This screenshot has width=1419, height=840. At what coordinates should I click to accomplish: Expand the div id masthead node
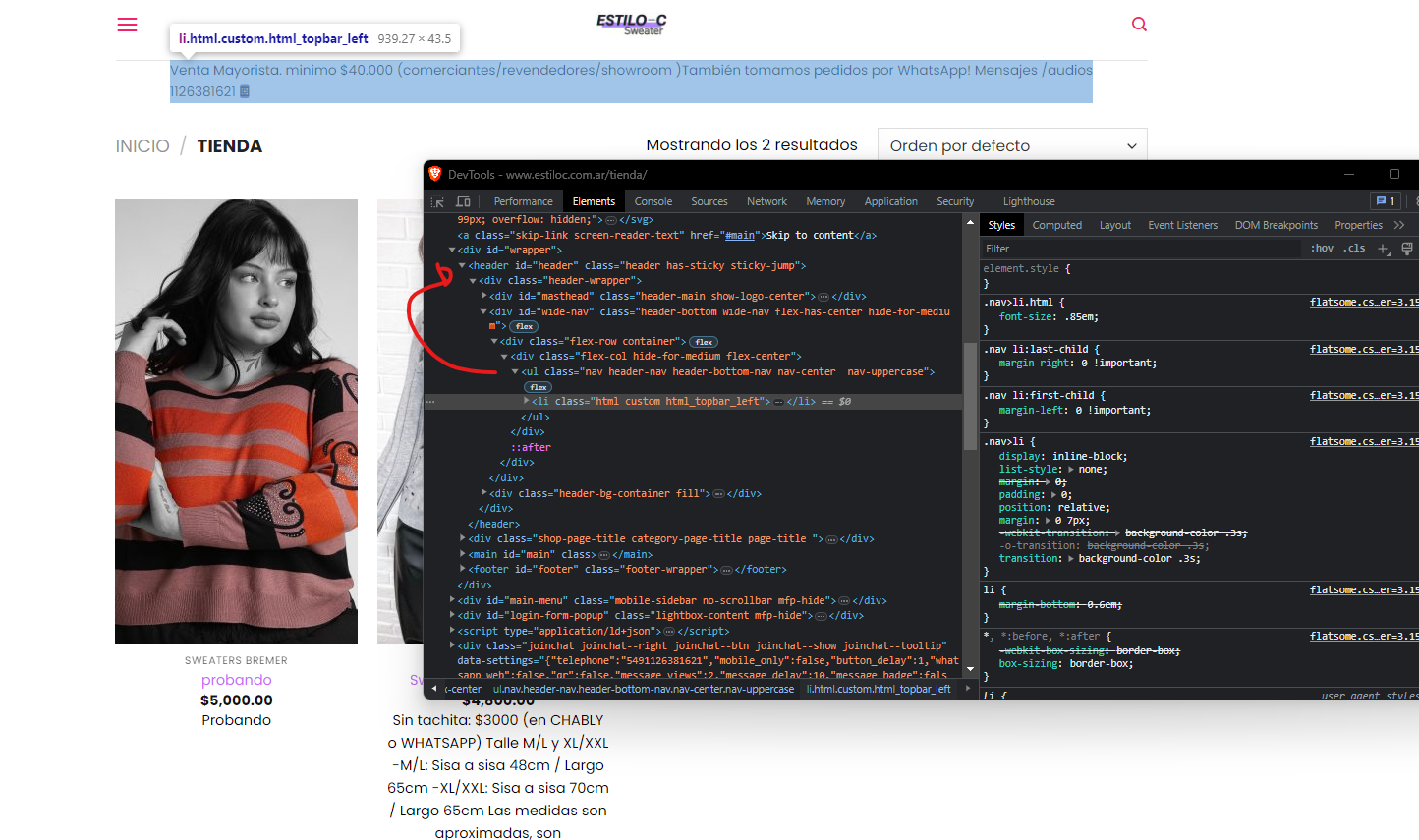483,296
